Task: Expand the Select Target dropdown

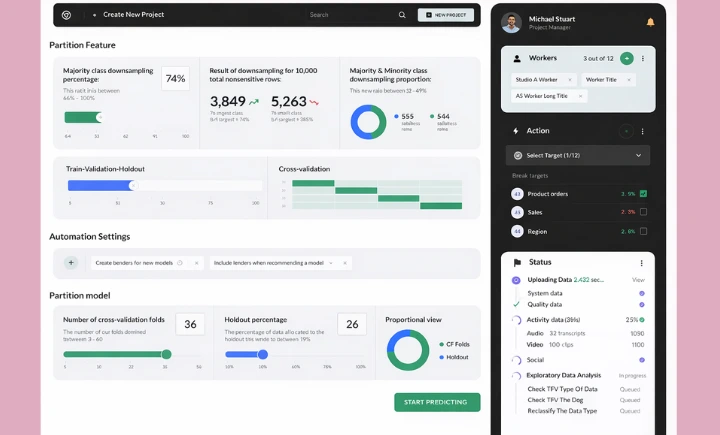Action: [x=578, y=155]
